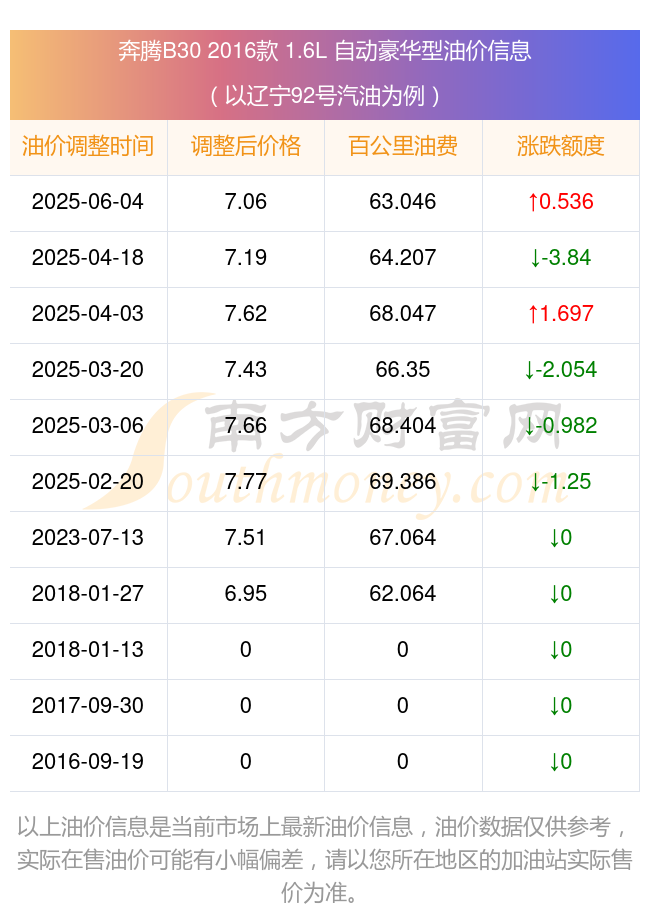
Task: Select the date cell '2018-01-13'
Action: [88, 650]
